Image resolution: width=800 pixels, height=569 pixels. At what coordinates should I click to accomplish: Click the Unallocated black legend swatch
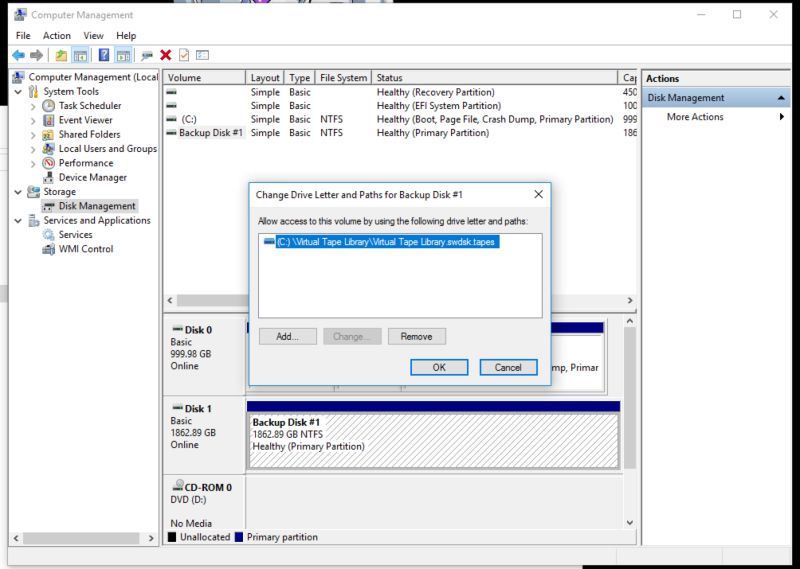click(x=172, y=537)
